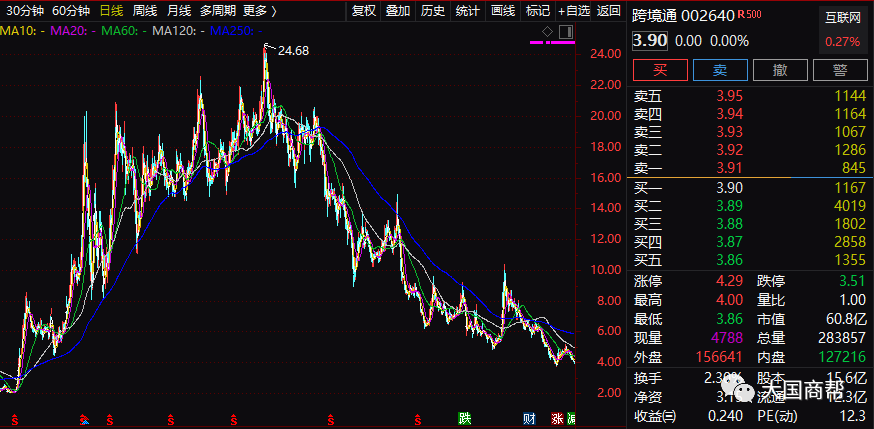Select the 周线 weekly chart tab

pos(145,10)
